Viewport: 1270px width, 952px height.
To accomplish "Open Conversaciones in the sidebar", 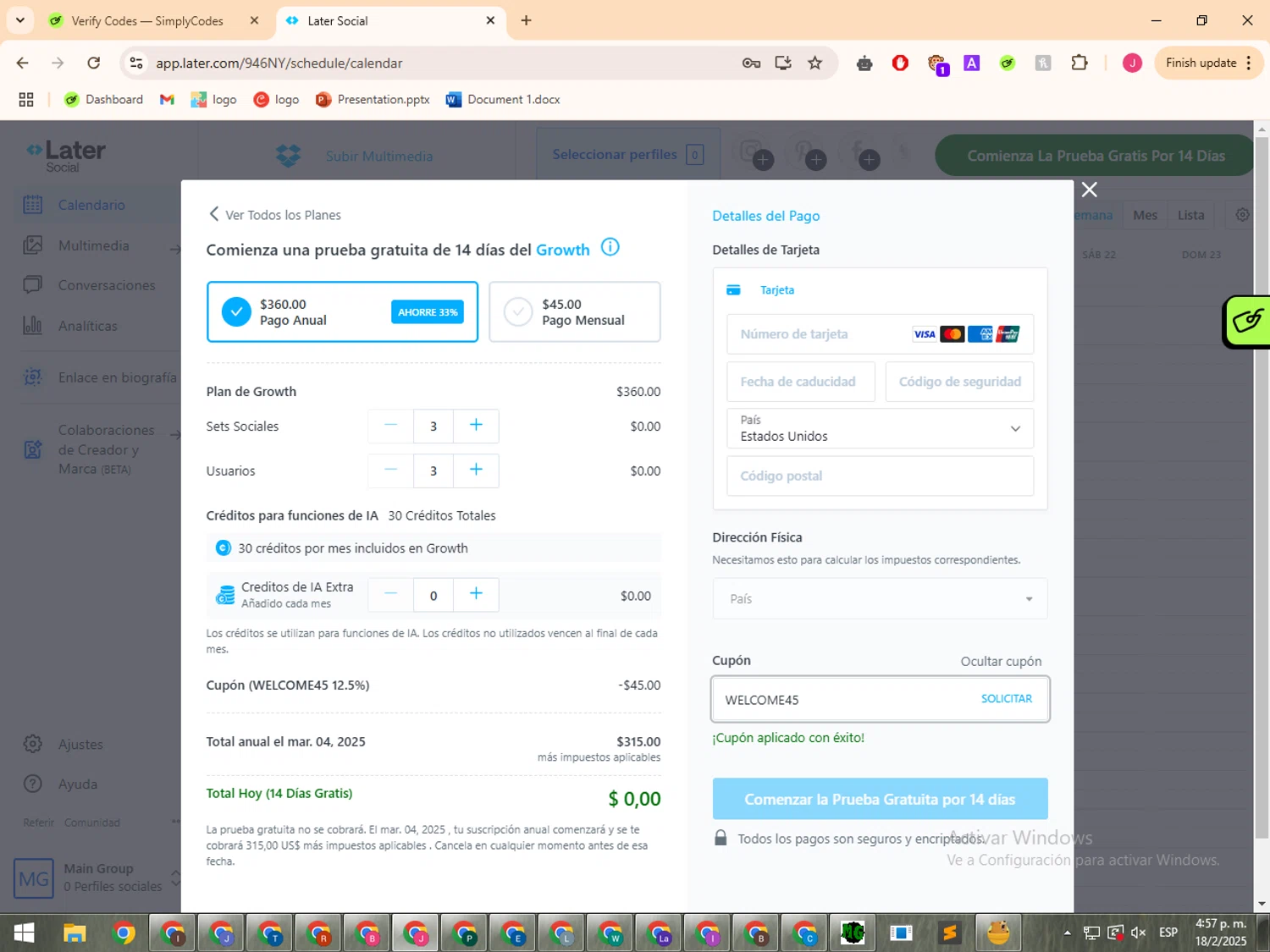I will (106, 285).
